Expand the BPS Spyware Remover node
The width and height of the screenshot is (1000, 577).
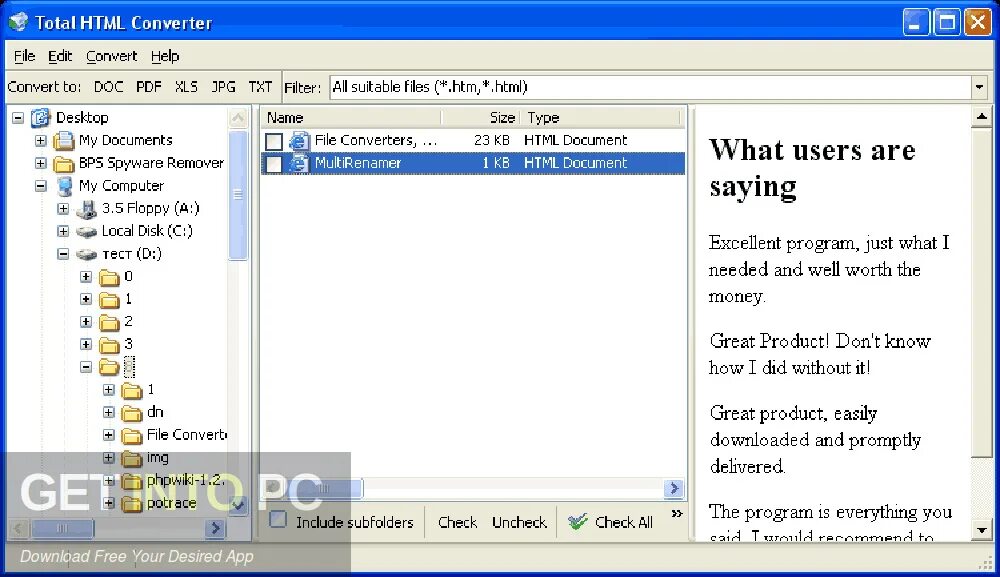[41, 163]
